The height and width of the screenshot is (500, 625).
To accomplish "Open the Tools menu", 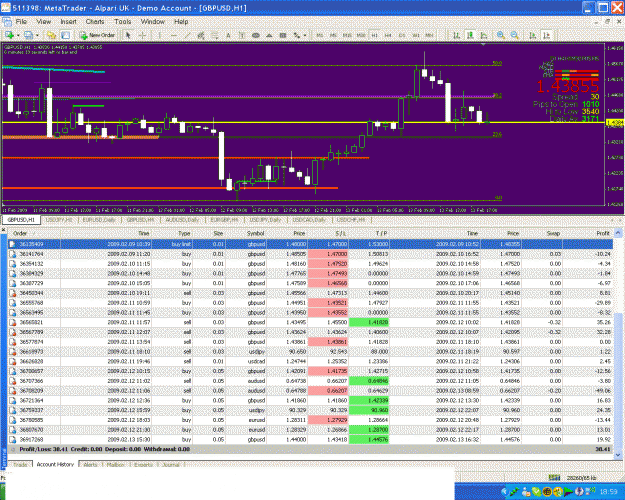I will [x=122, y=22].
